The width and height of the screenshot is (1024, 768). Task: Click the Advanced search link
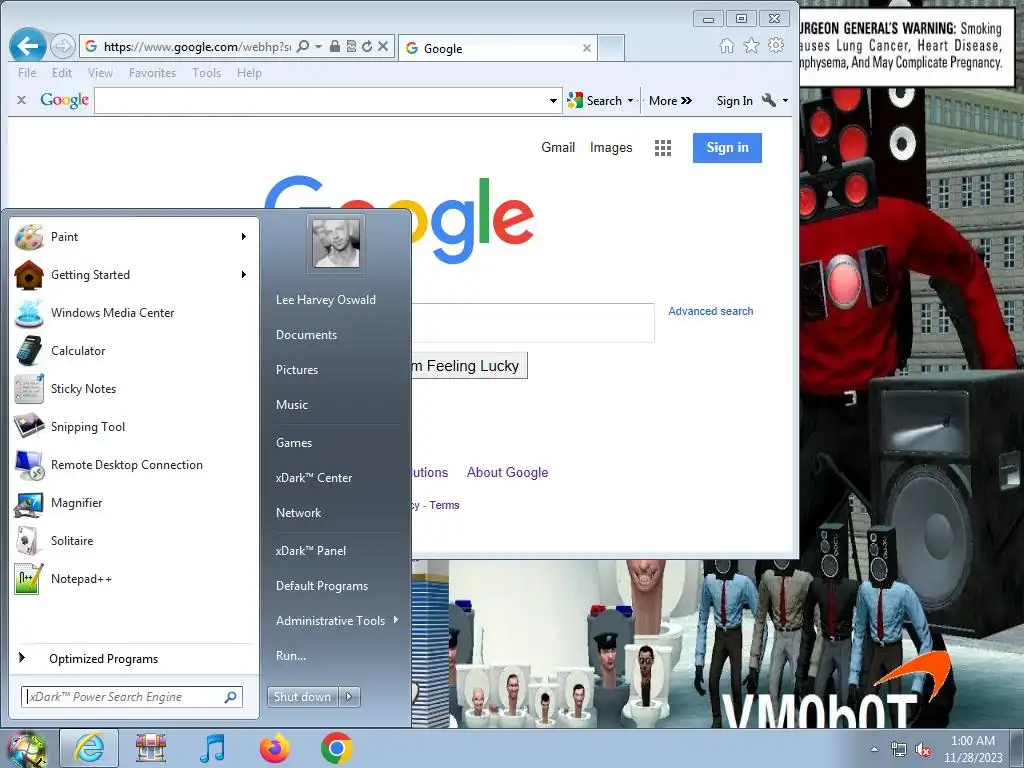[x=711, y=312]
